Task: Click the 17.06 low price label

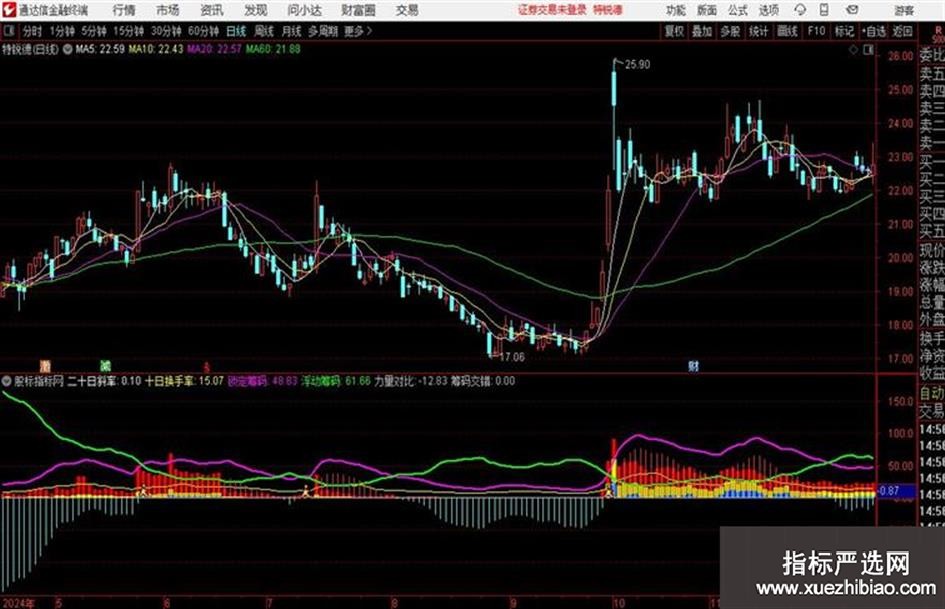Action: (512, 357)
